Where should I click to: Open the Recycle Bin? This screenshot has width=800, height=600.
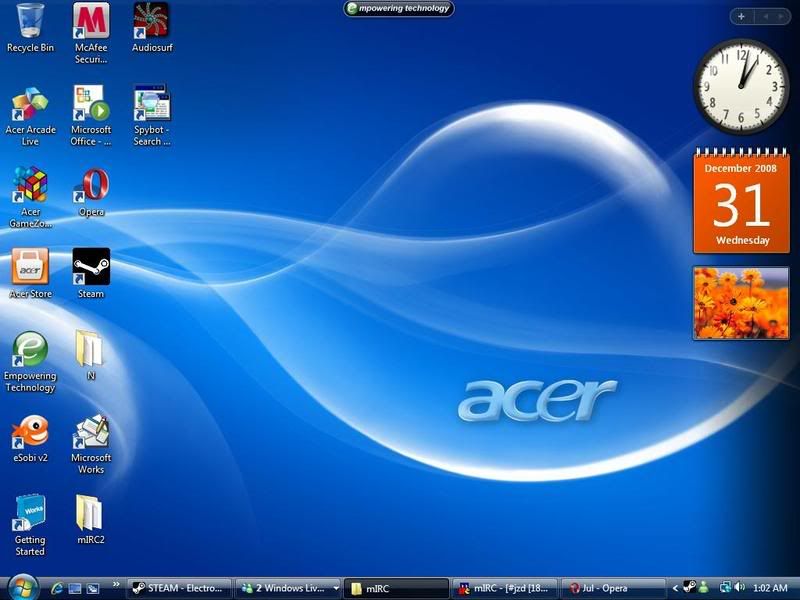[30, 22]
